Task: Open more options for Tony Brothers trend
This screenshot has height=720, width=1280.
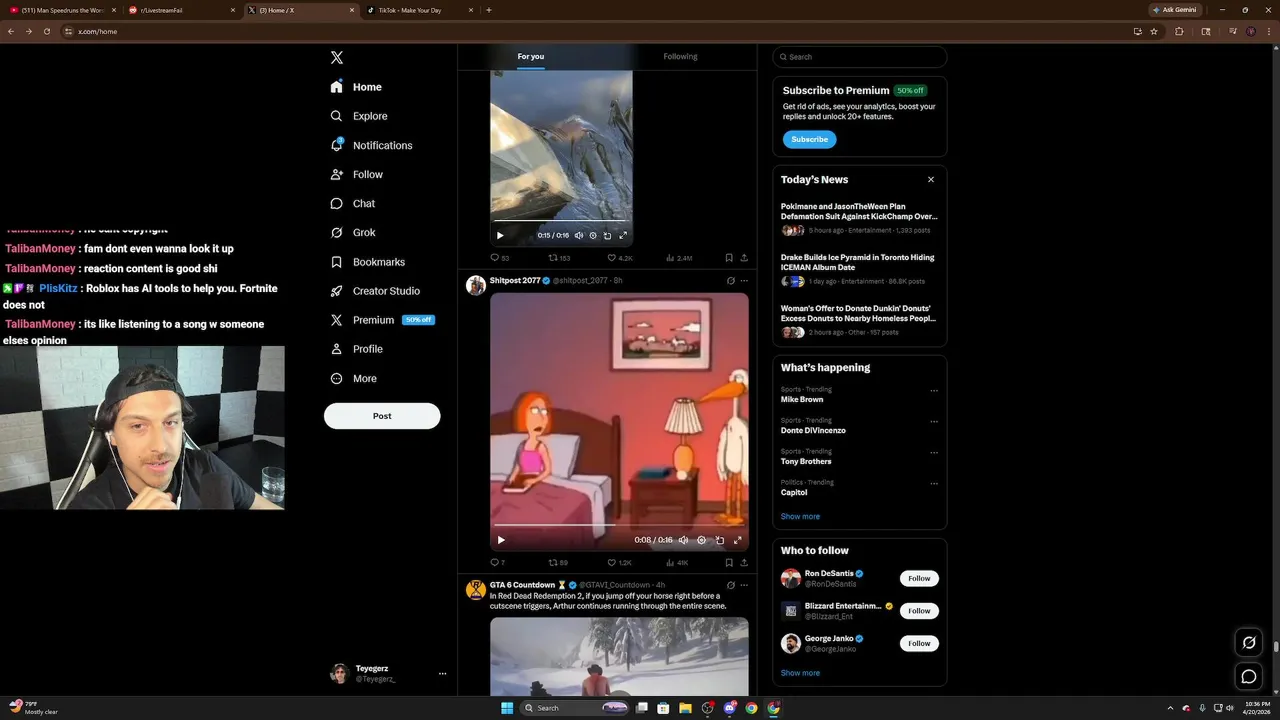Action: (934, 453)
